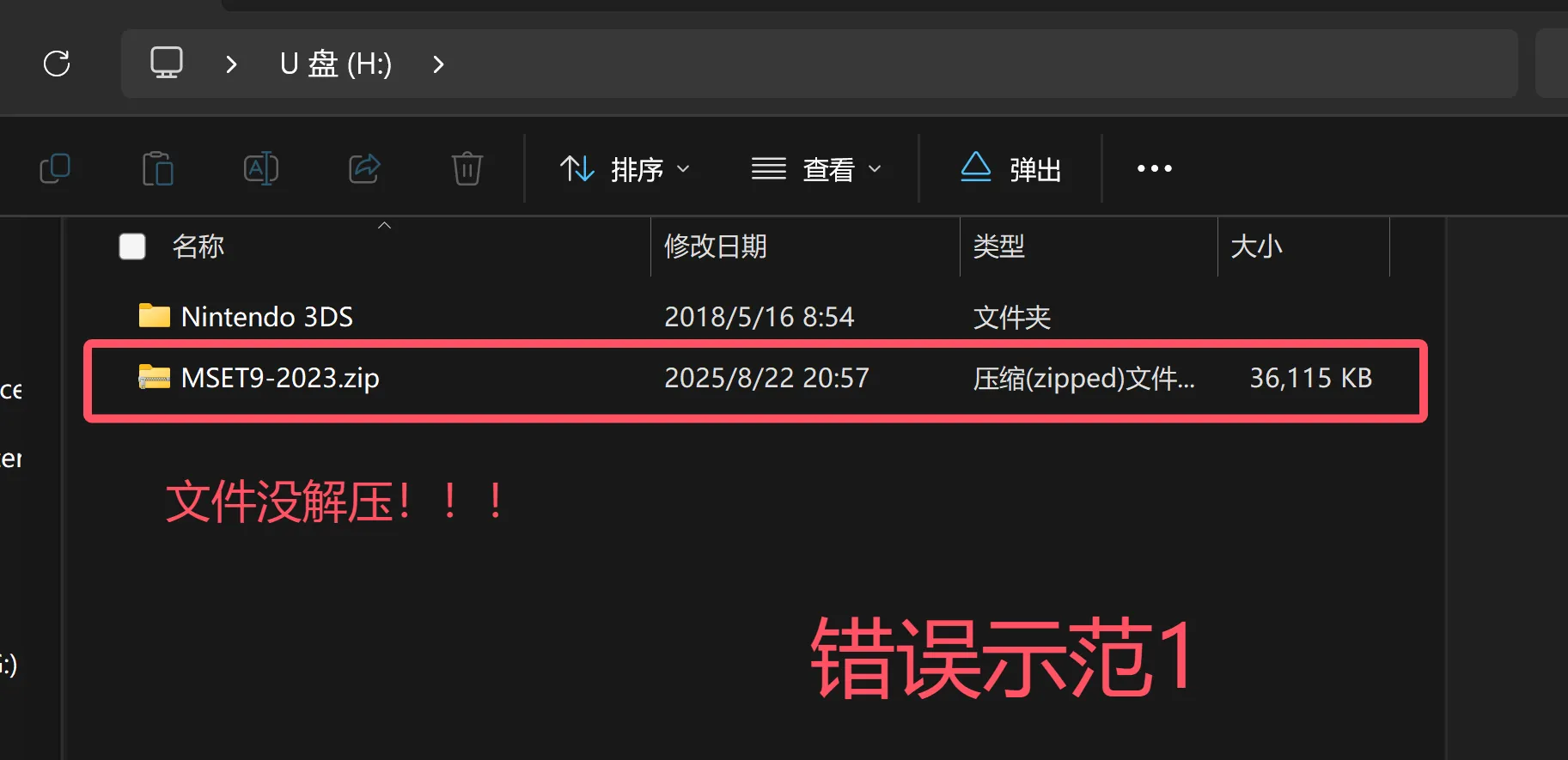Sort by 大小 column header
1568x760 pixels.
tap(1256, 246)
